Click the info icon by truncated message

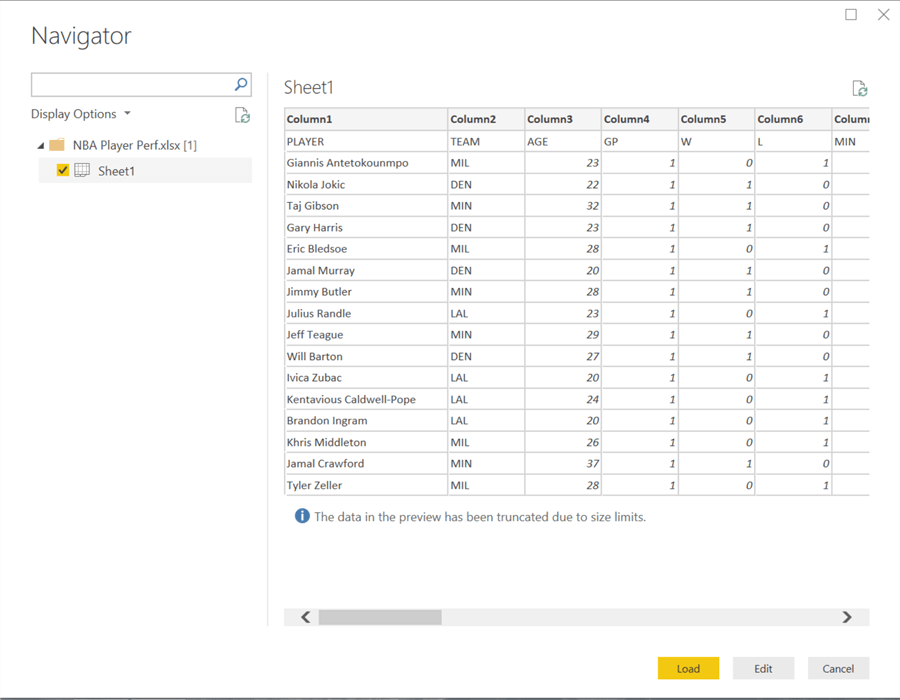tap(302, 517)
